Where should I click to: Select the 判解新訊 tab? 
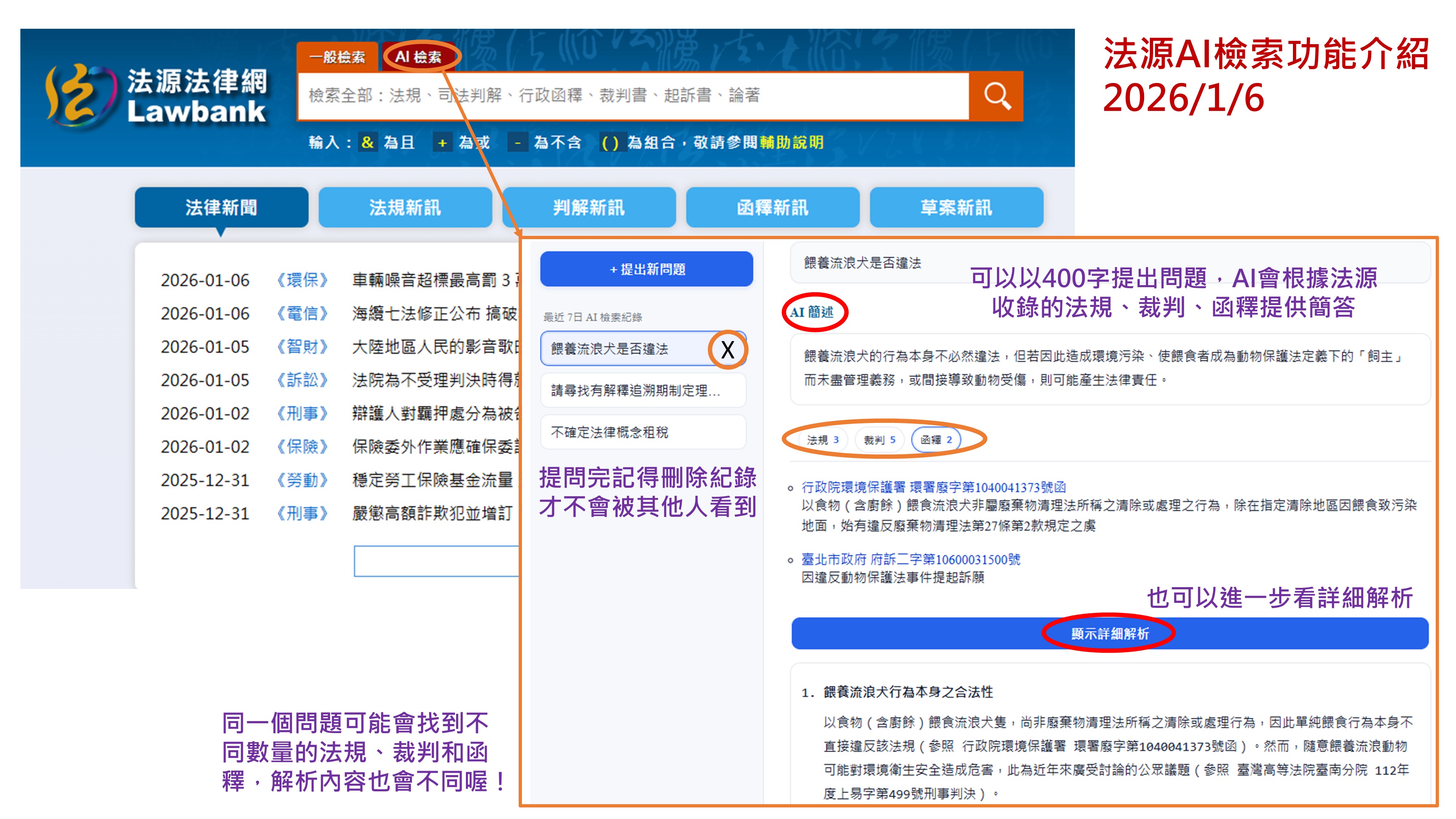click(588, 207)
